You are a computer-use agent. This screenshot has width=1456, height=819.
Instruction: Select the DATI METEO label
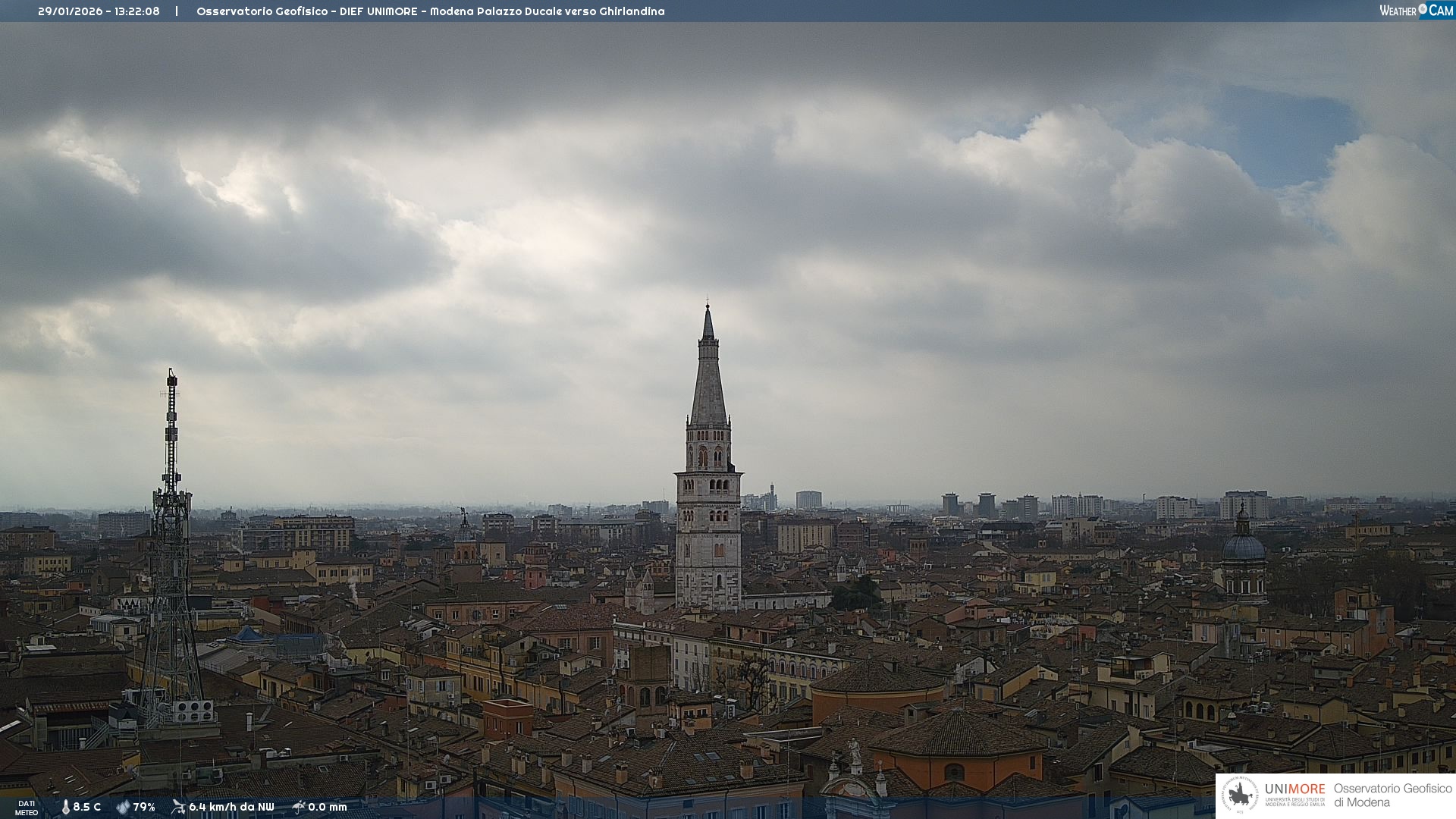point(27,808)
